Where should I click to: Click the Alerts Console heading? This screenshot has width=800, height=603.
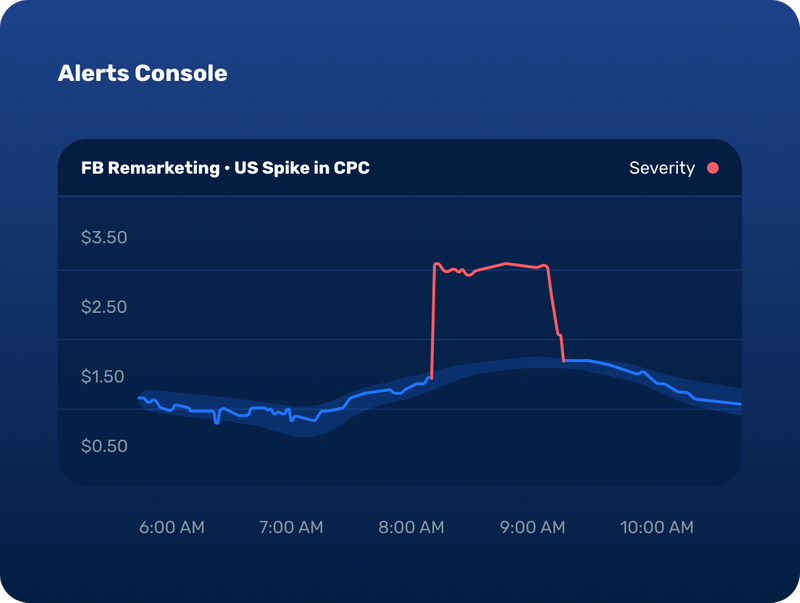[142, 73]
